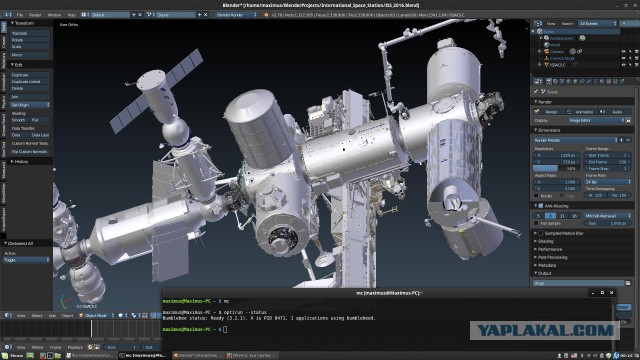Click the RenderLayers icon in Outliner

(546, 38)
